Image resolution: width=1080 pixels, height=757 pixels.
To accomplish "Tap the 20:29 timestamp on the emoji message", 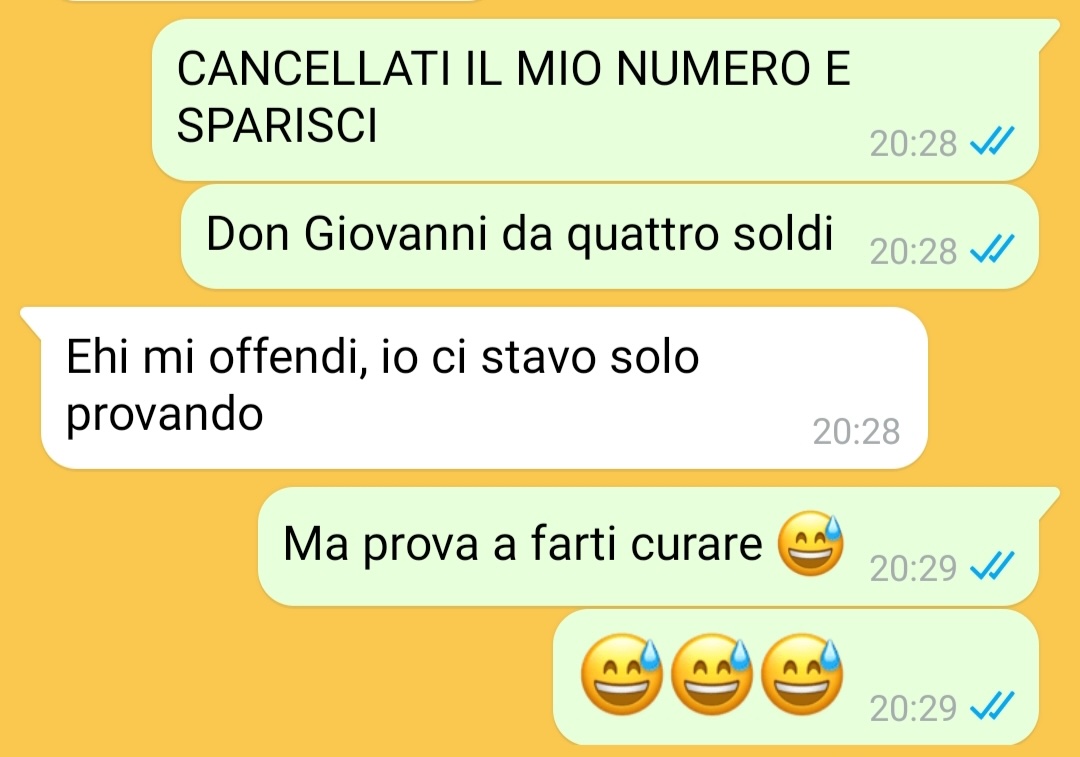I will 913,709.
